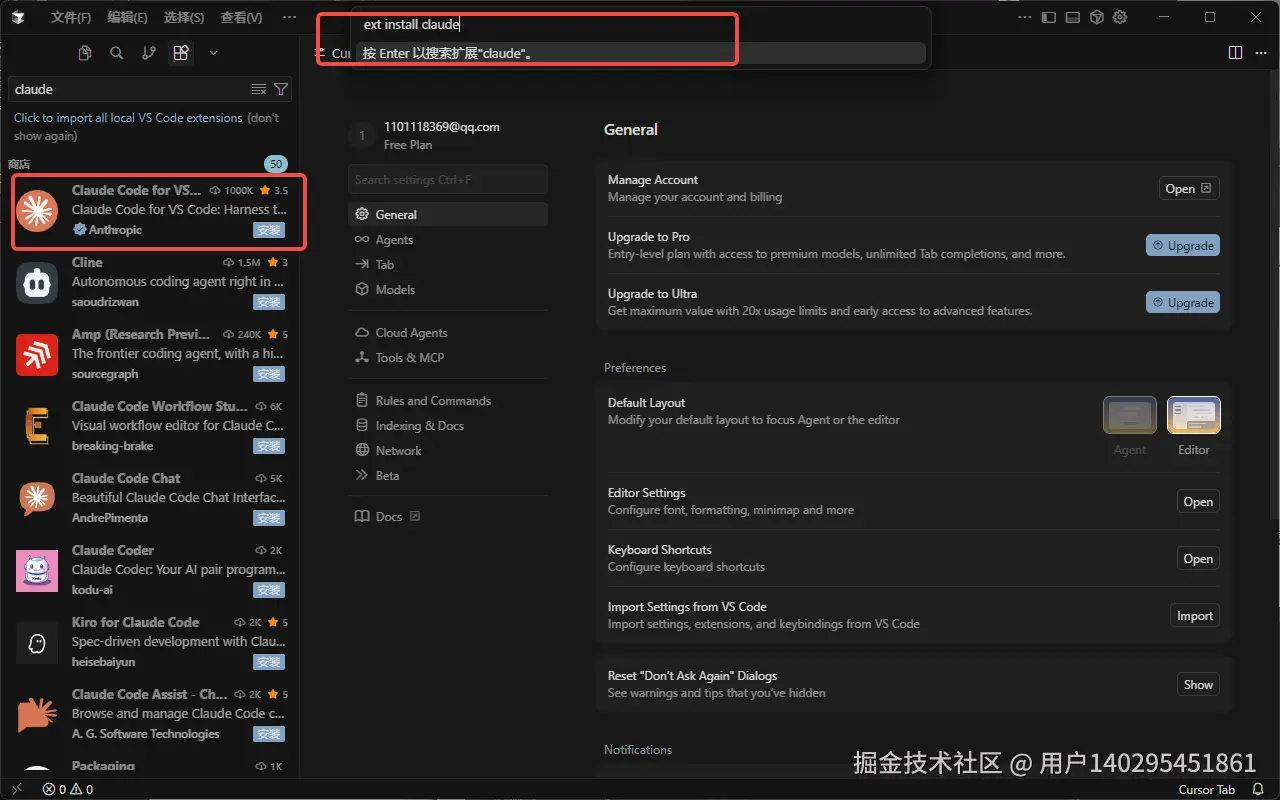
Task: Open Keyboard Shortcuts via Open button
Action: click(1198, 559)
